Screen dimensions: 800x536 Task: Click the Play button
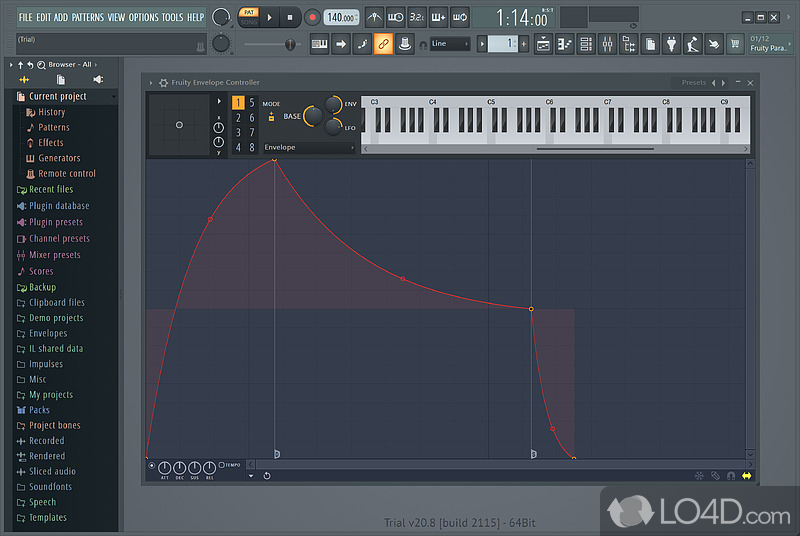(x=270, y=17)
